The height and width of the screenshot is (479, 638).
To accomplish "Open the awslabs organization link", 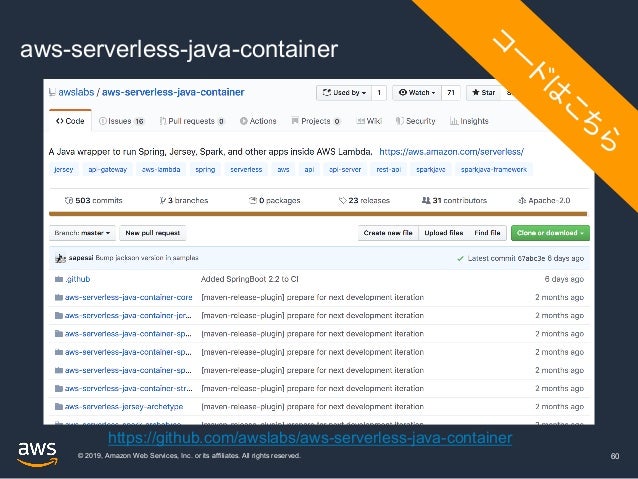I will pos(76,92).
